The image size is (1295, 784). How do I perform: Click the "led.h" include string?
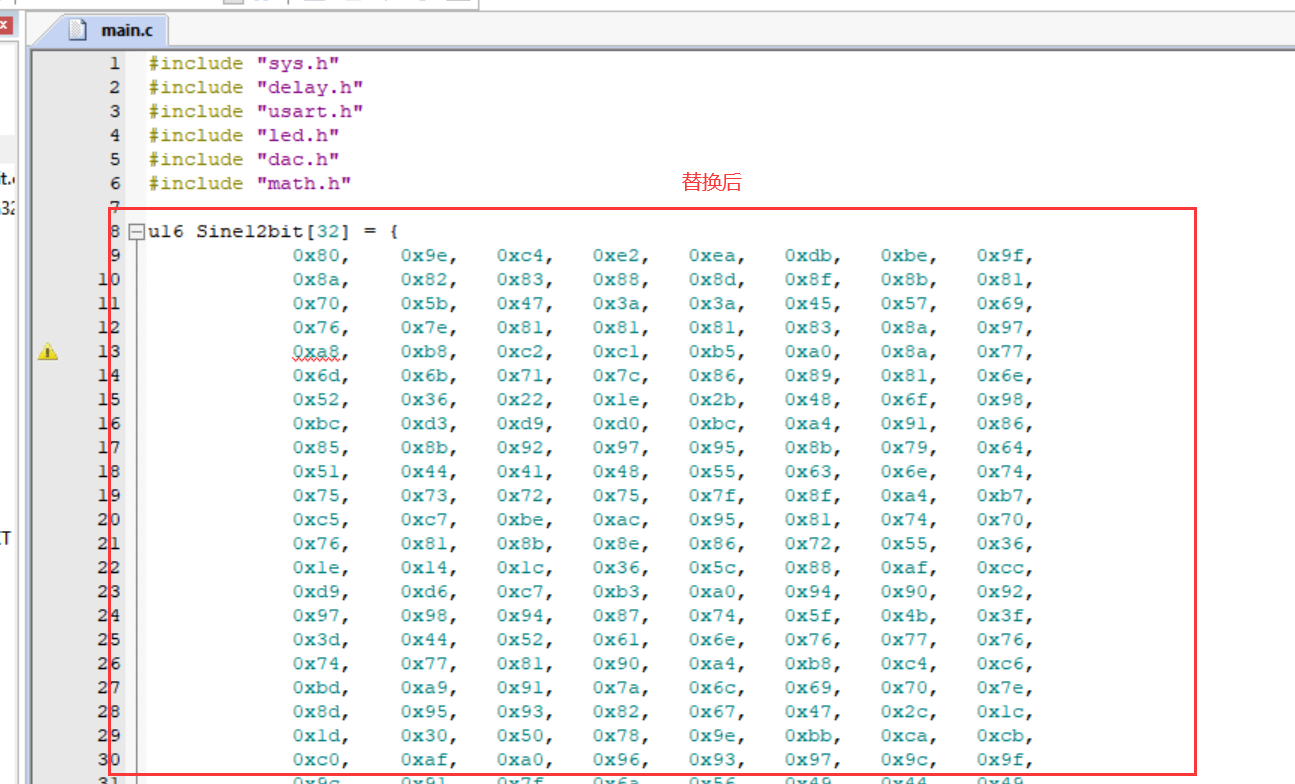pyautogui.click(x=296, y=136)
